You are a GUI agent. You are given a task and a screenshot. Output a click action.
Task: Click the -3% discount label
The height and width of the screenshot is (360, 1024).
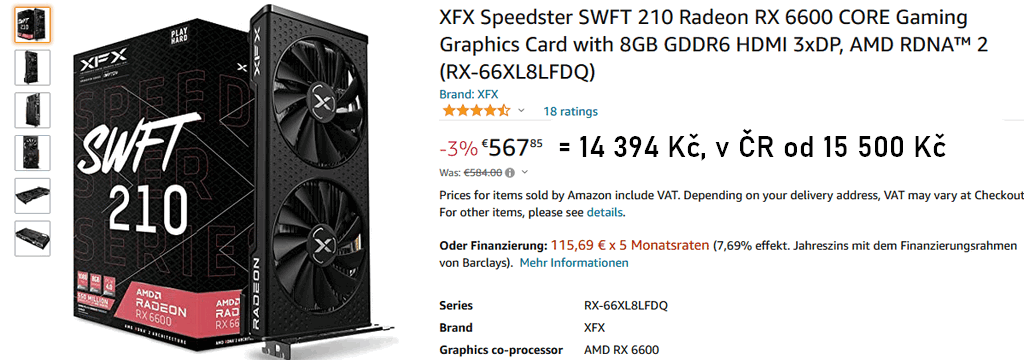point(458,149)
